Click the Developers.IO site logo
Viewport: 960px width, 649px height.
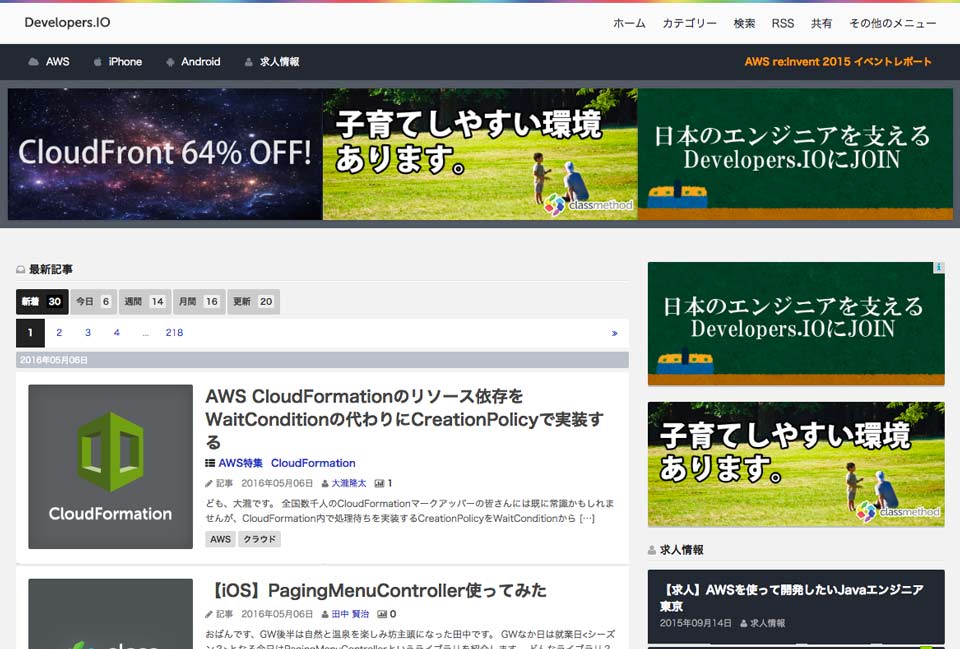pos(67,23)
